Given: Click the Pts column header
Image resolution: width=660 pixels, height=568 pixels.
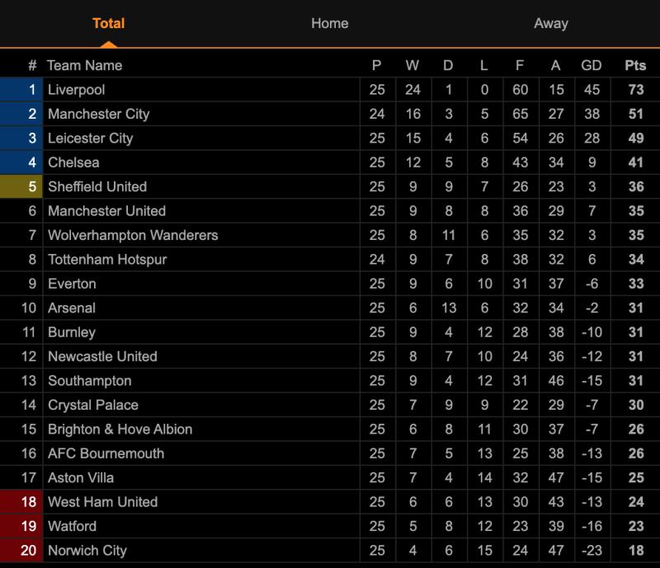Looking at the screenshot, I should coord(635,65).
